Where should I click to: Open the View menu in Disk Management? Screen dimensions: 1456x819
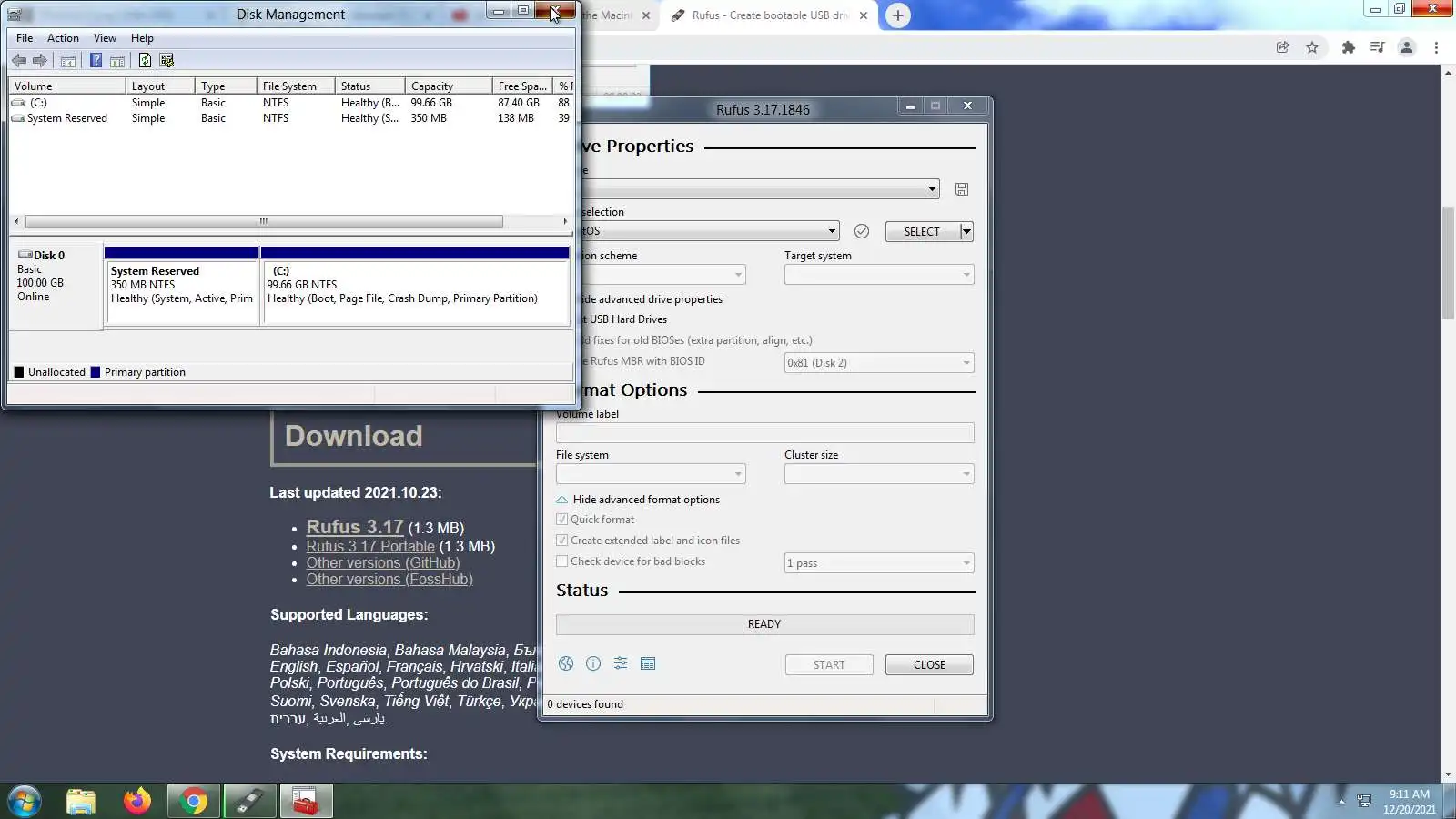coord(105,38)
